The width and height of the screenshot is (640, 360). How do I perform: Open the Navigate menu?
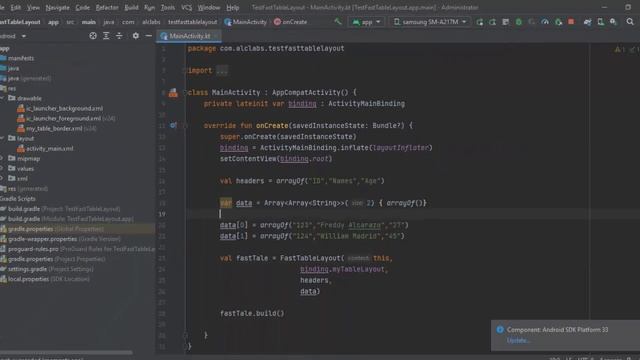click(x=58, y=7)
